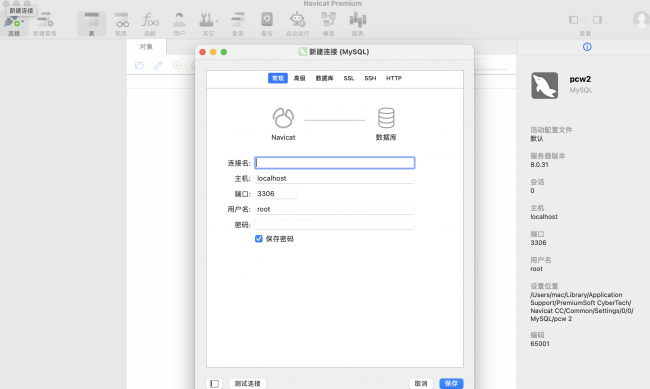Click the 默认 profile value in the info panel
Viewport: 650px width, 389px height.
coord(537,139)
